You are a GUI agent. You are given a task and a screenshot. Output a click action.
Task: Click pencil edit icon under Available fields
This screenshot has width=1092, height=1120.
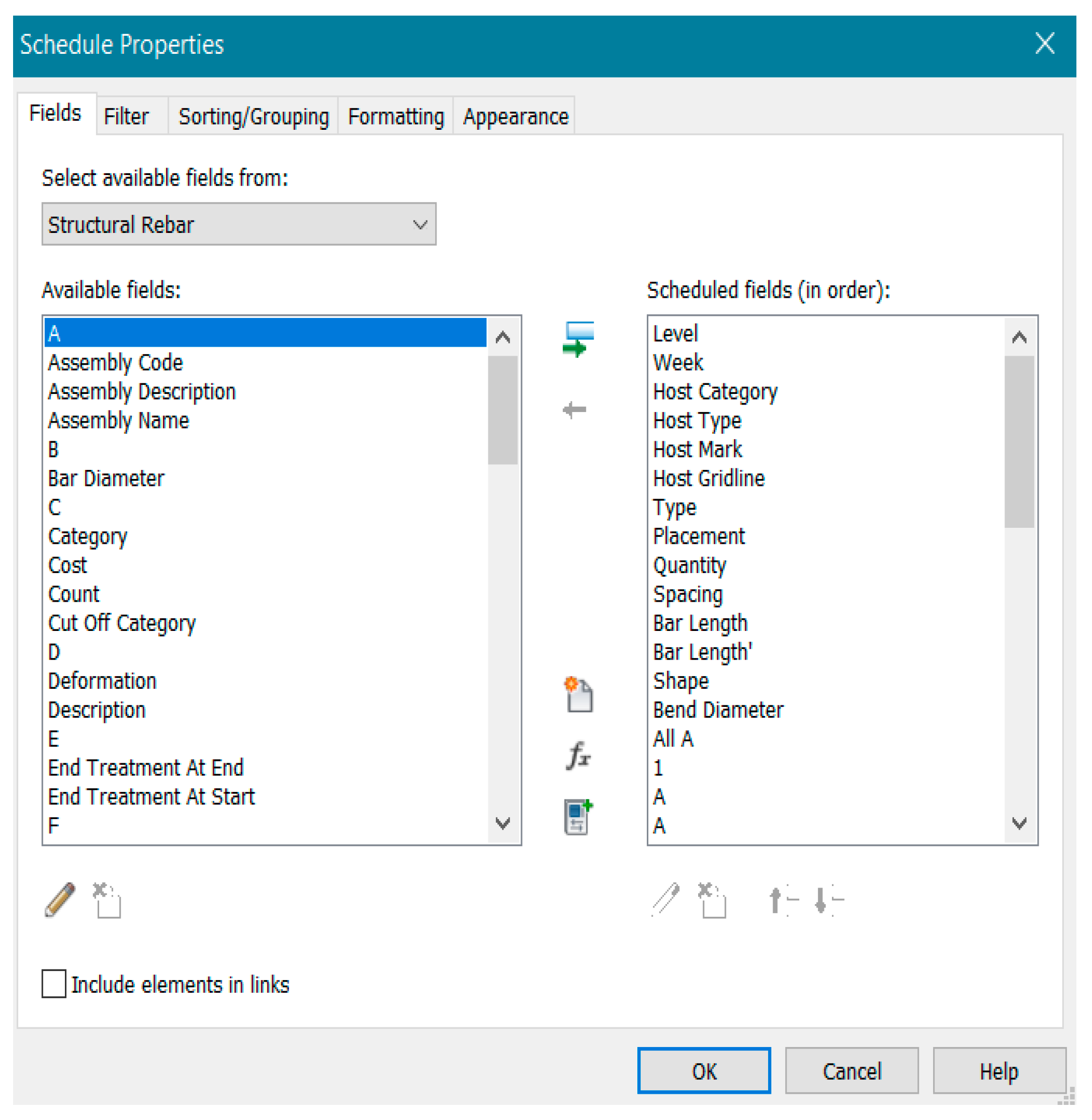click(x=60, y=900)
